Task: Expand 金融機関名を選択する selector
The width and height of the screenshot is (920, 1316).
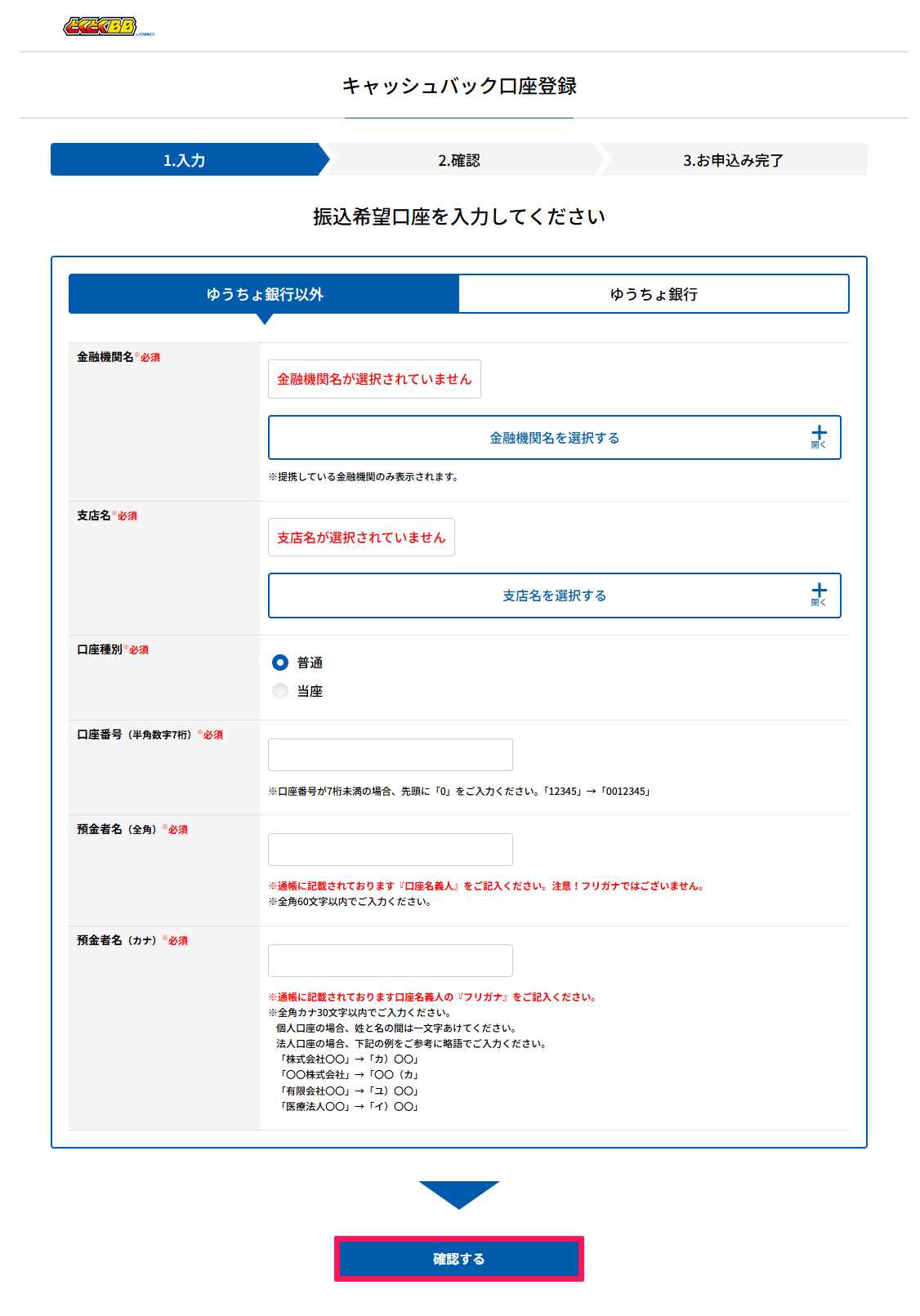Action: point(555,438)
